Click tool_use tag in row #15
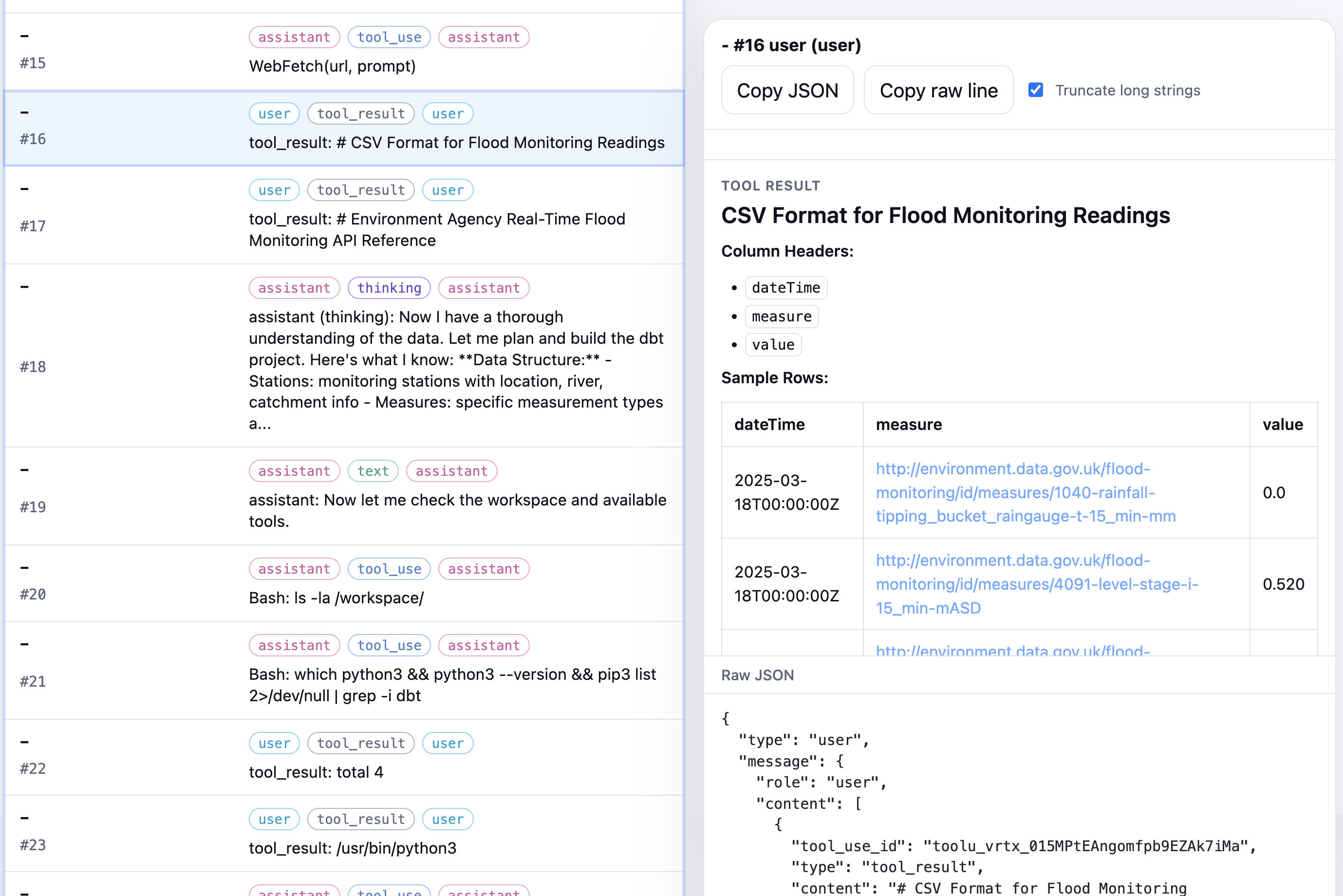Screen dimensions: 1343x896 click(389, 37)
